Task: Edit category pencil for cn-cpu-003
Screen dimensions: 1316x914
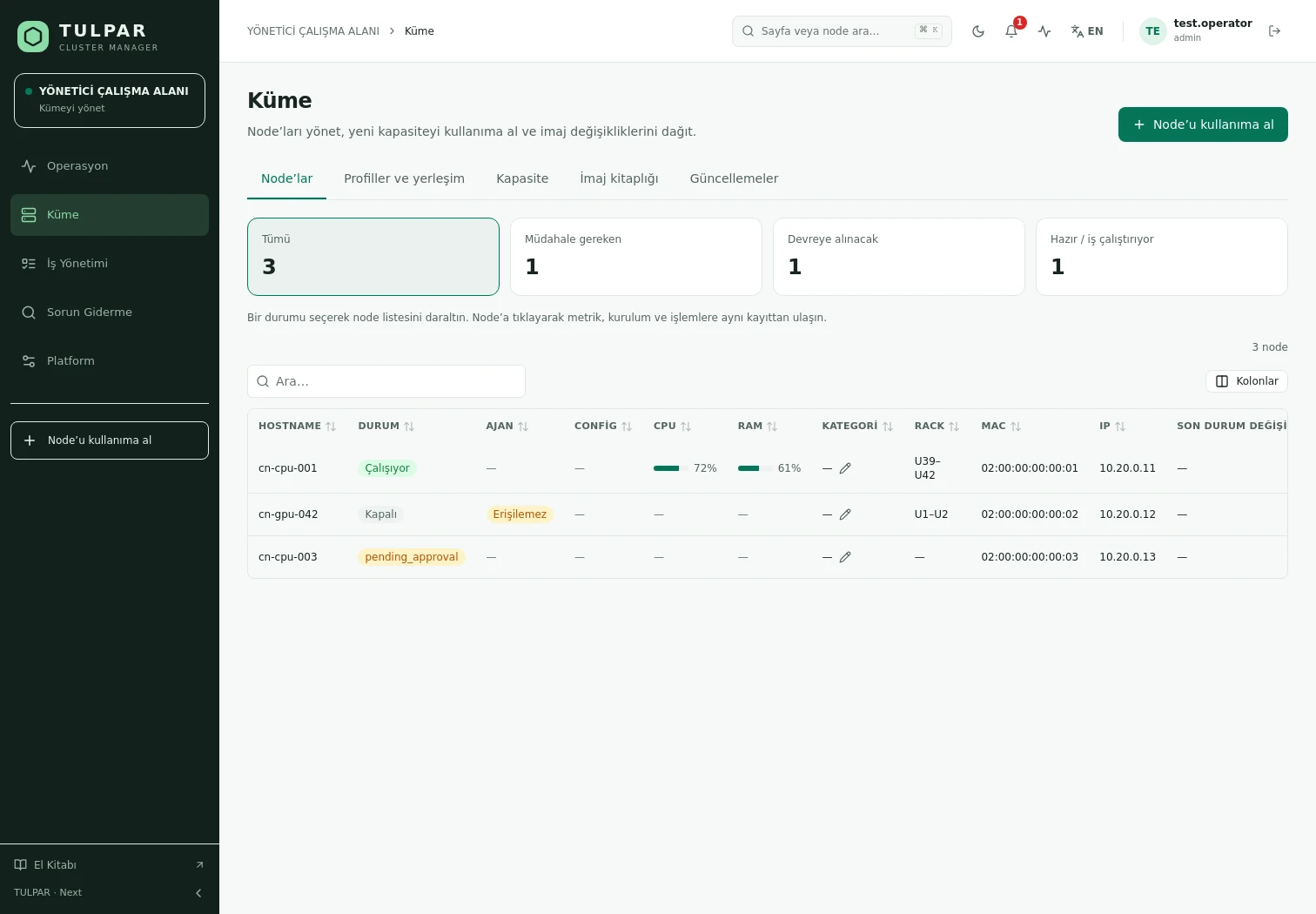Action: click(x=845, y=557)
